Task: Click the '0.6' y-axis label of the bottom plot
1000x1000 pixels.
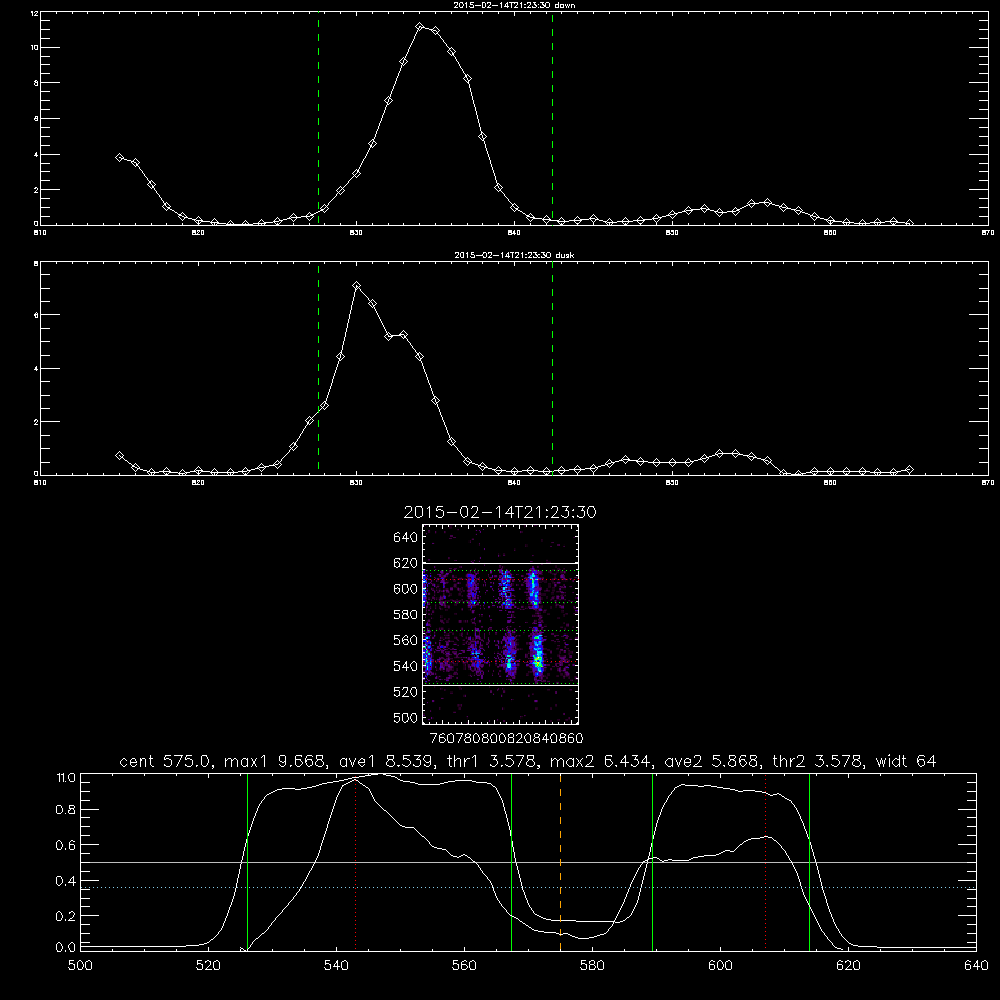Action: [66, 845]
